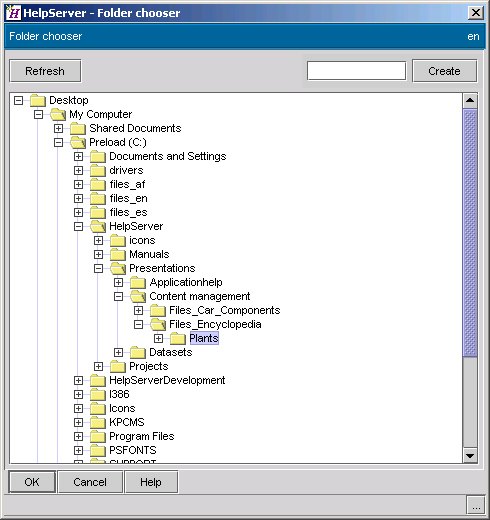Viewport: 490px width, 520px height.
Task: Collapse the My Computer node
Action: point(39,114)
